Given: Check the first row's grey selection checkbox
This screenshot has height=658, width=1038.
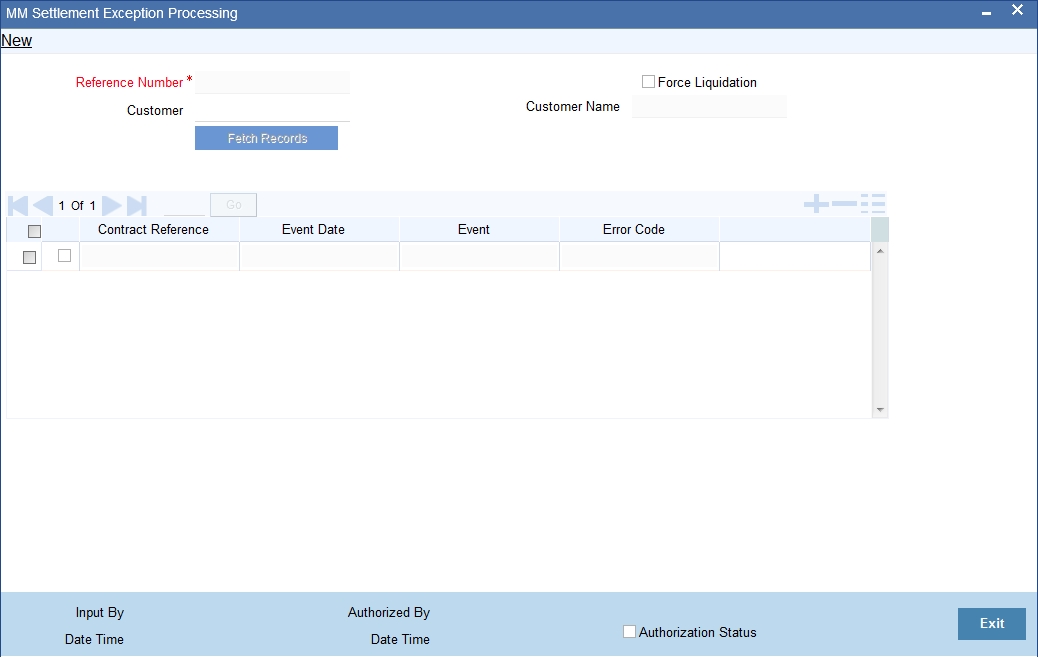Looking at the screenshot, I should [29, 257].
